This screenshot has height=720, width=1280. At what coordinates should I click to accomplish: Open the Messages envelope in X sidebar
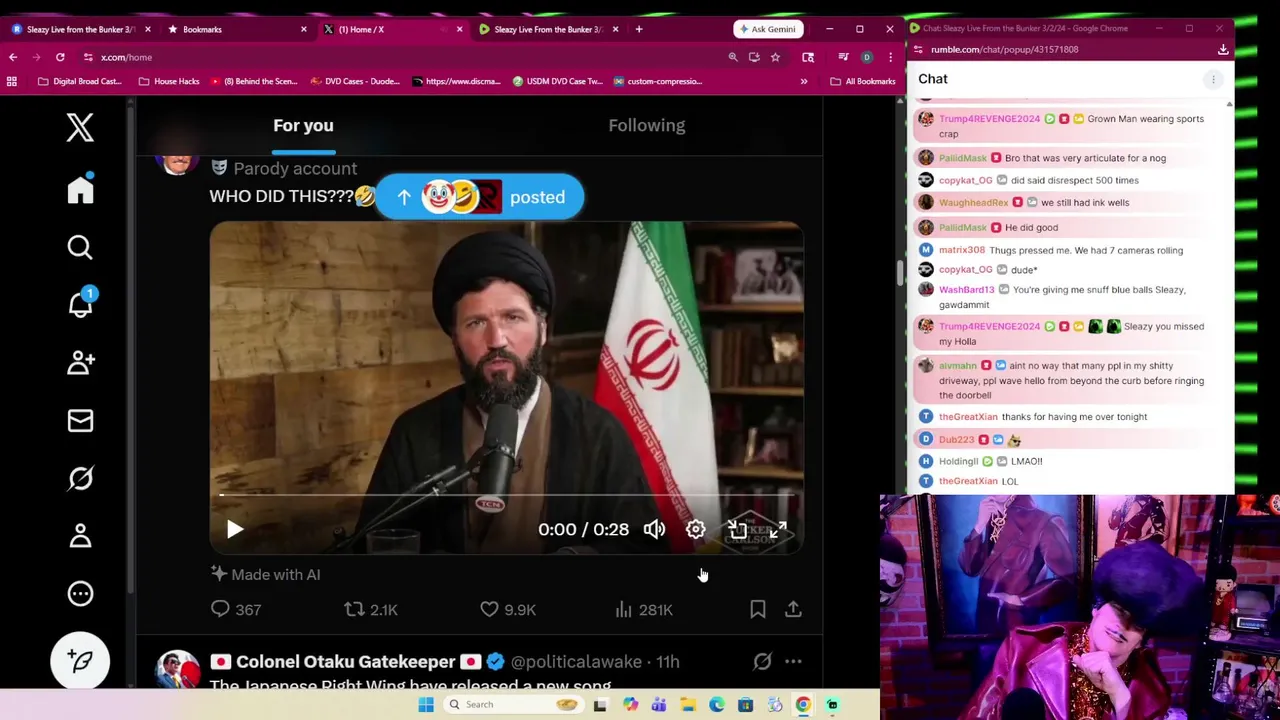80,421
